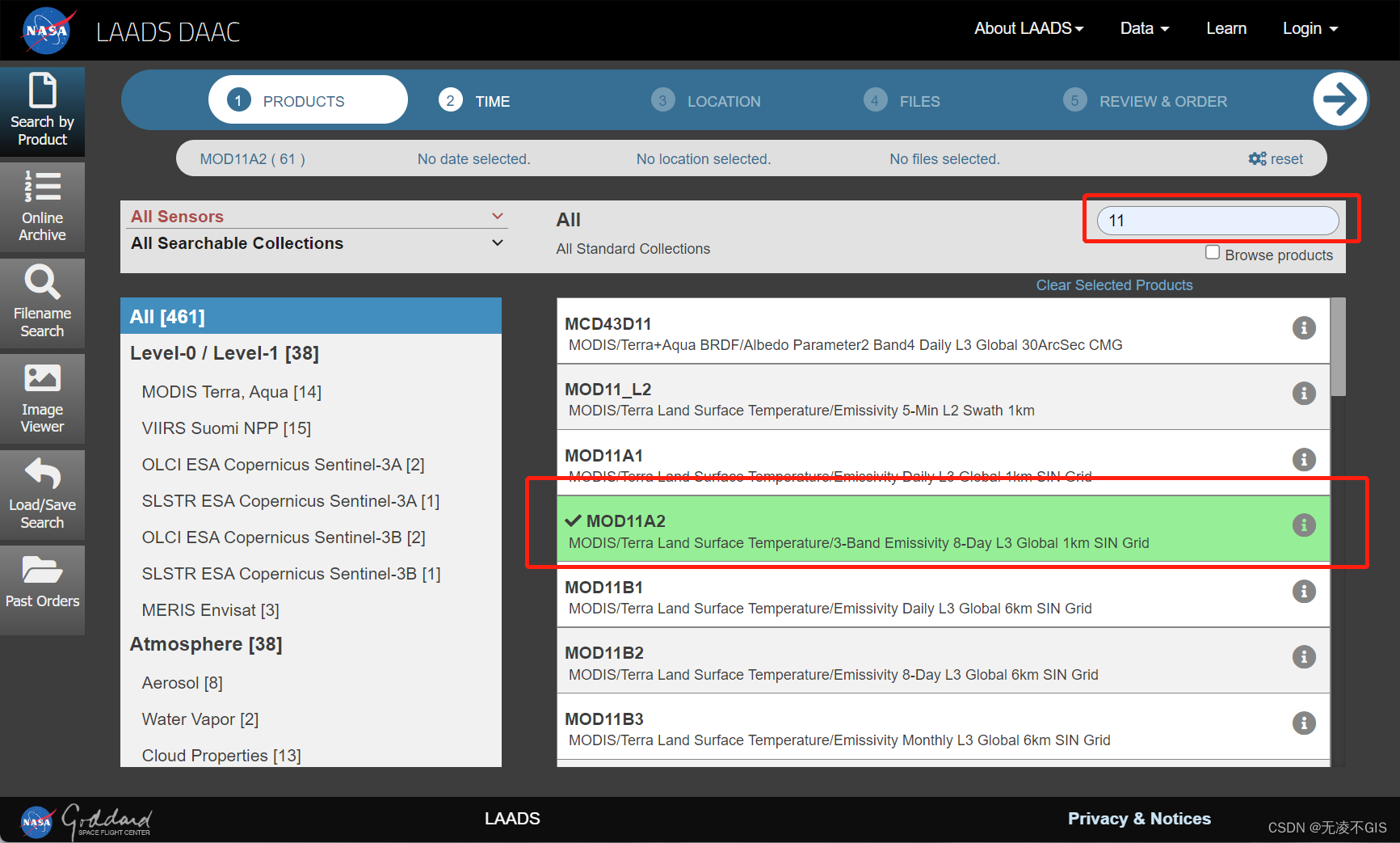Show info for MOD11A1 product
The image size is (1400, 843).
click(x=1304, y=459)
